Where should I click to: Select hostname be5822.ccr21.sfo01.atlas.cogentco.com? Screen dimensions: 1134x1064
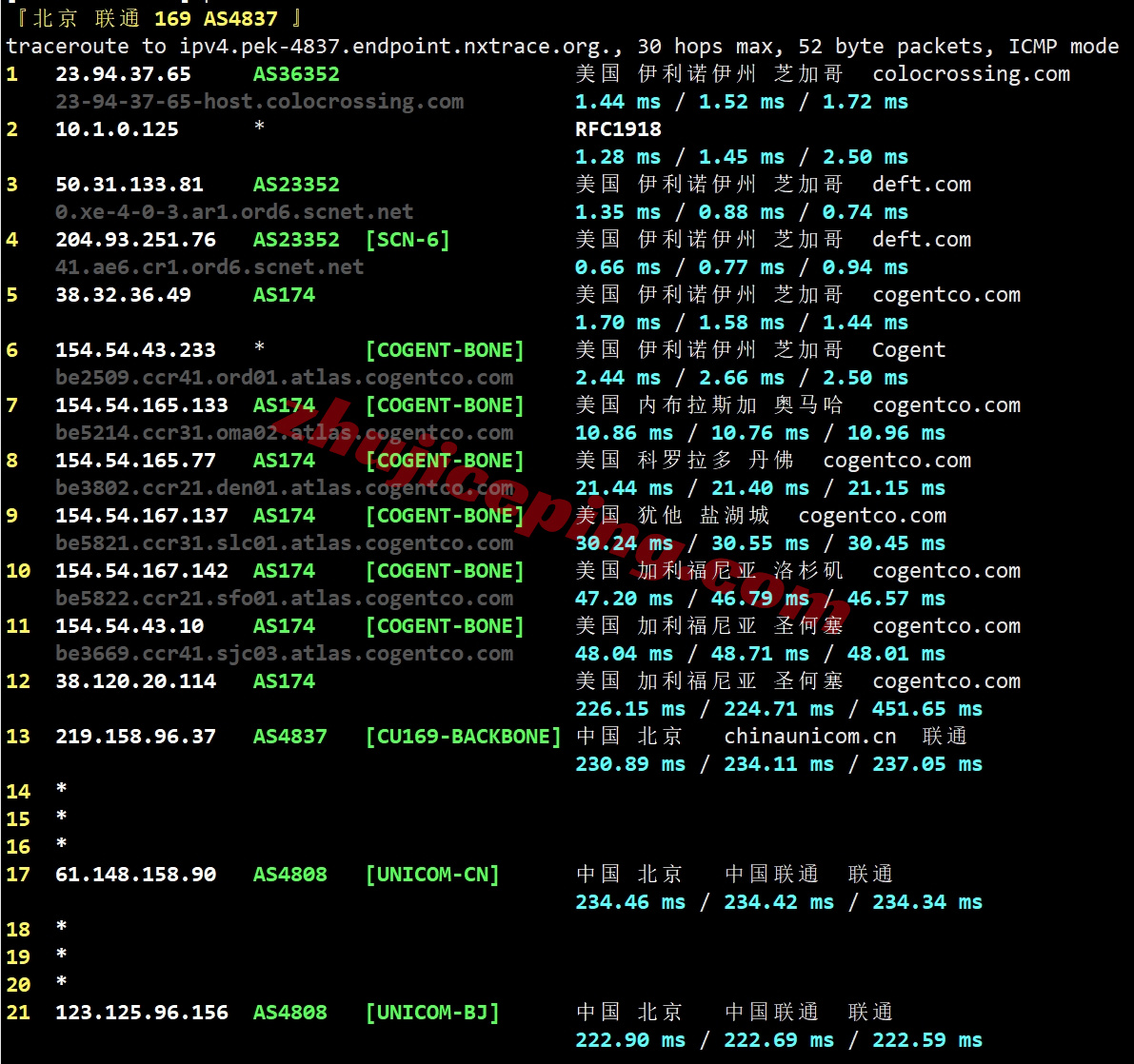click(285, 600)
